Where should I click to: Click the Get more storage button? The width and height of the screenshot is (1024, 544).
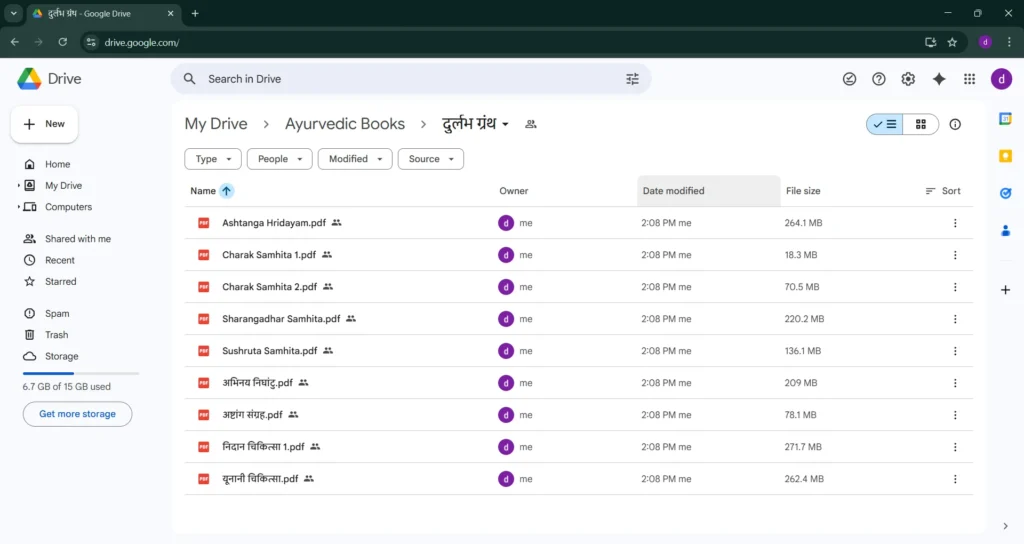click(x=77, y=414)
